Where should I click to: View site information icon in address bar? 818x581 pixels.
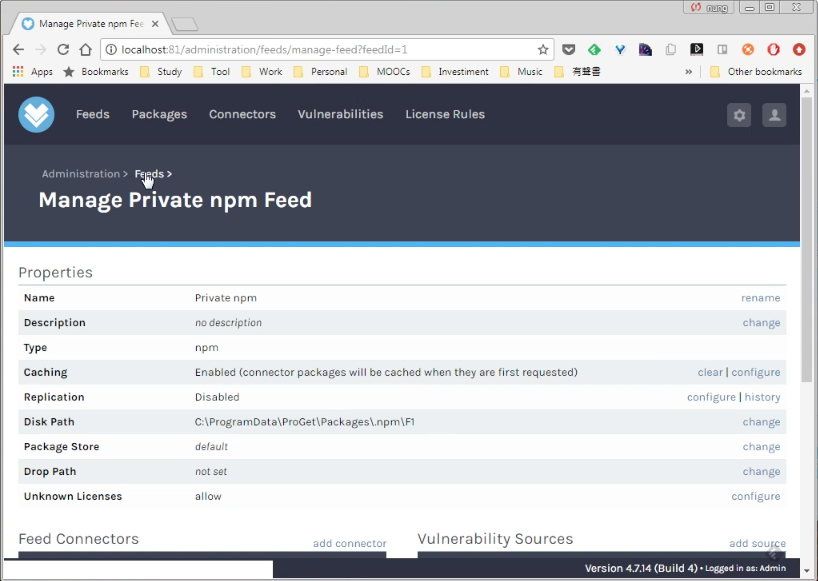(x=111, y=50)
